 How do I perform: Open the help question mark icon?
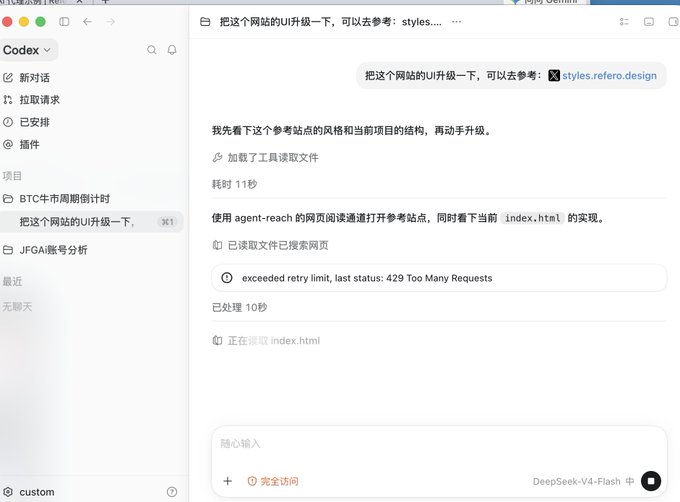click(172, 492)
